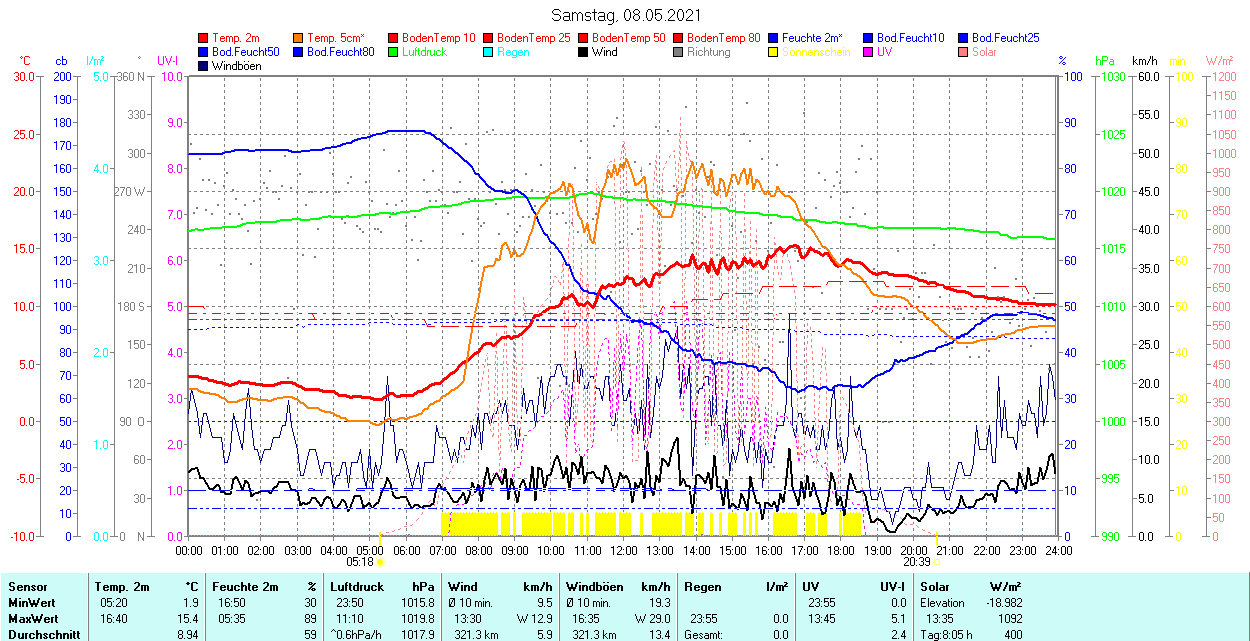The width and height of the screenshot is (1250, 641).
Task: Click the hPa axis unit label
Action: (x=1105, y=61)
